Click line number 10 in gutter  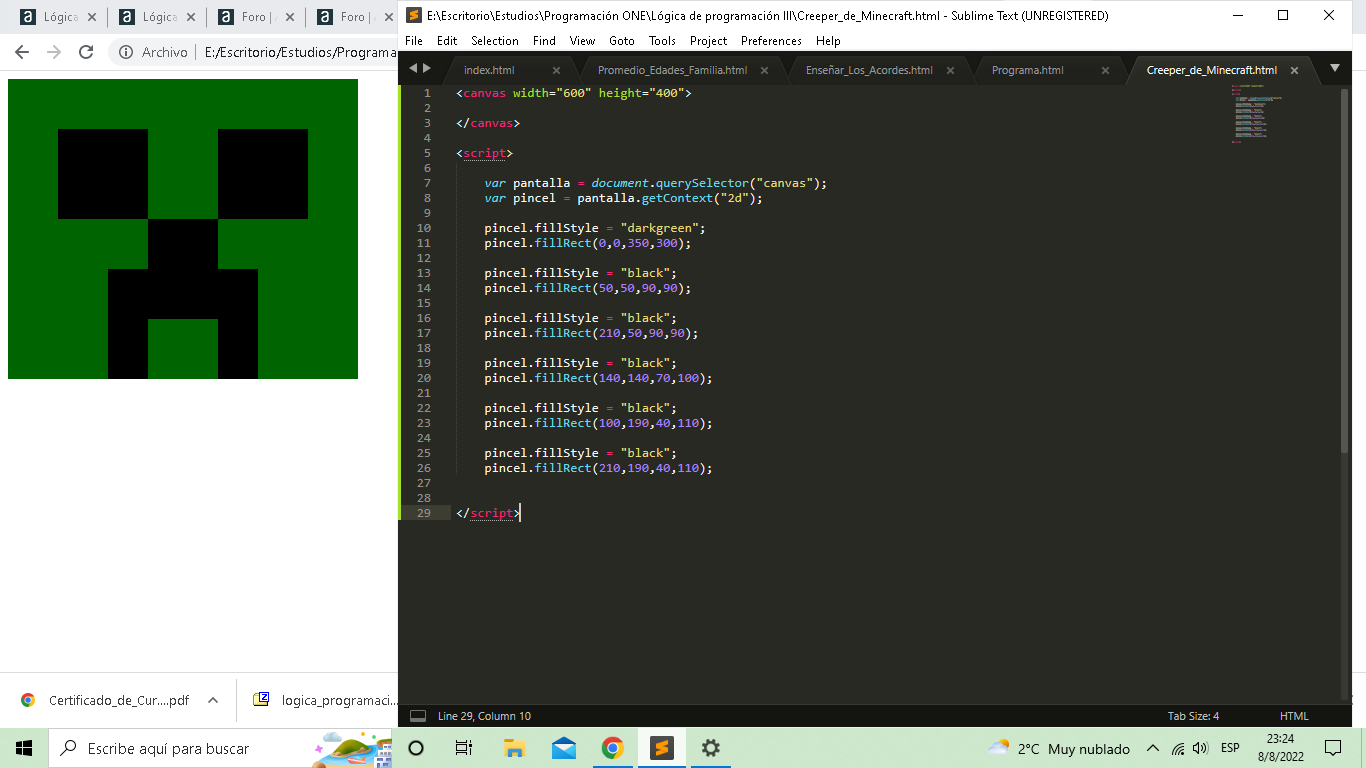point(424,228)
